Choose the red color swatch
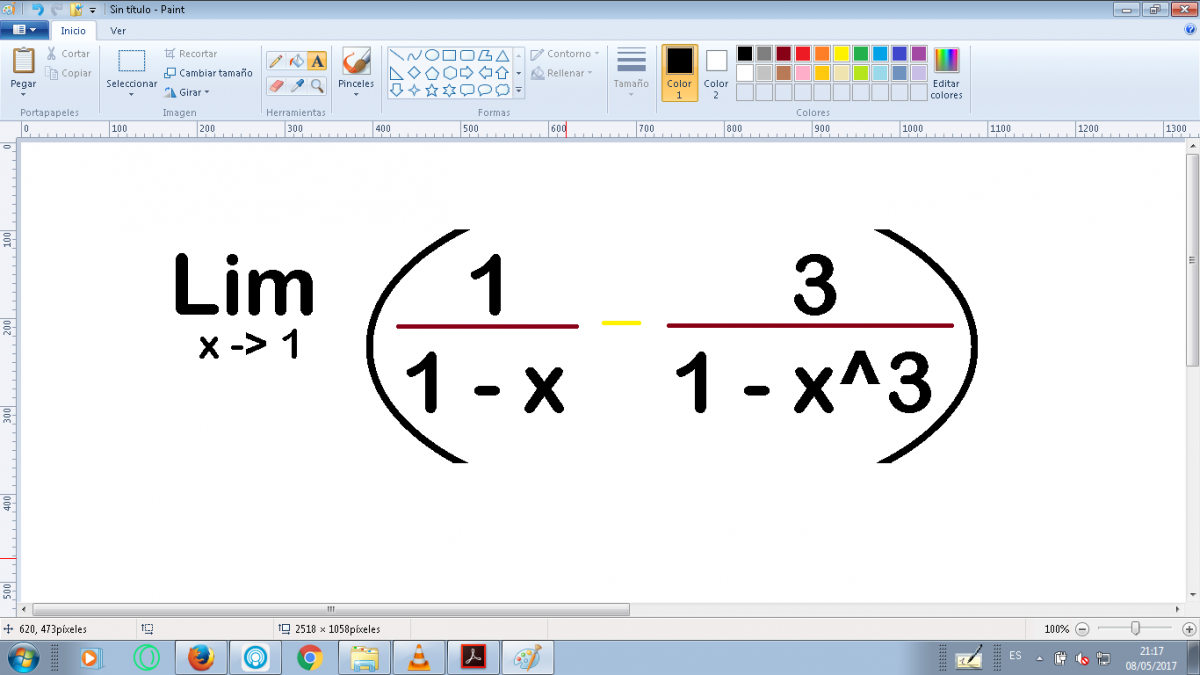 802,53
